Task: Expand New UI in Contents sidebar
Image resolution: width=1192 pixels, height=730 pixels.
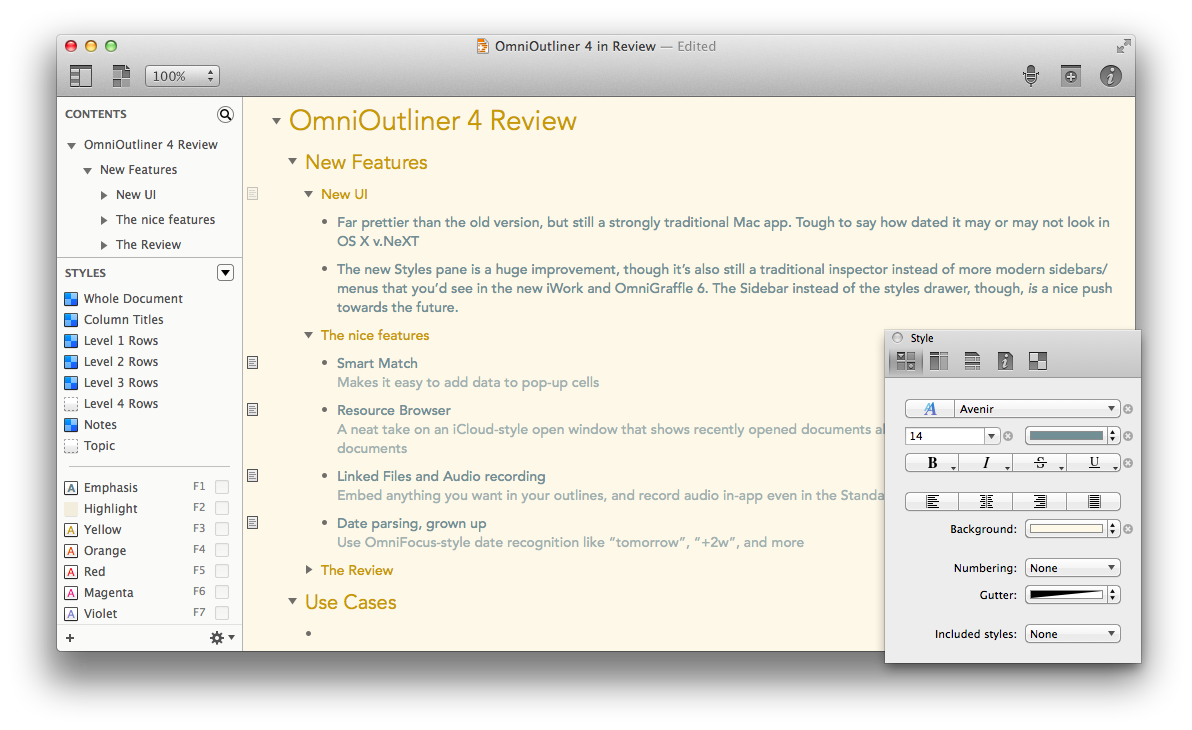Action: coord(104,195)
